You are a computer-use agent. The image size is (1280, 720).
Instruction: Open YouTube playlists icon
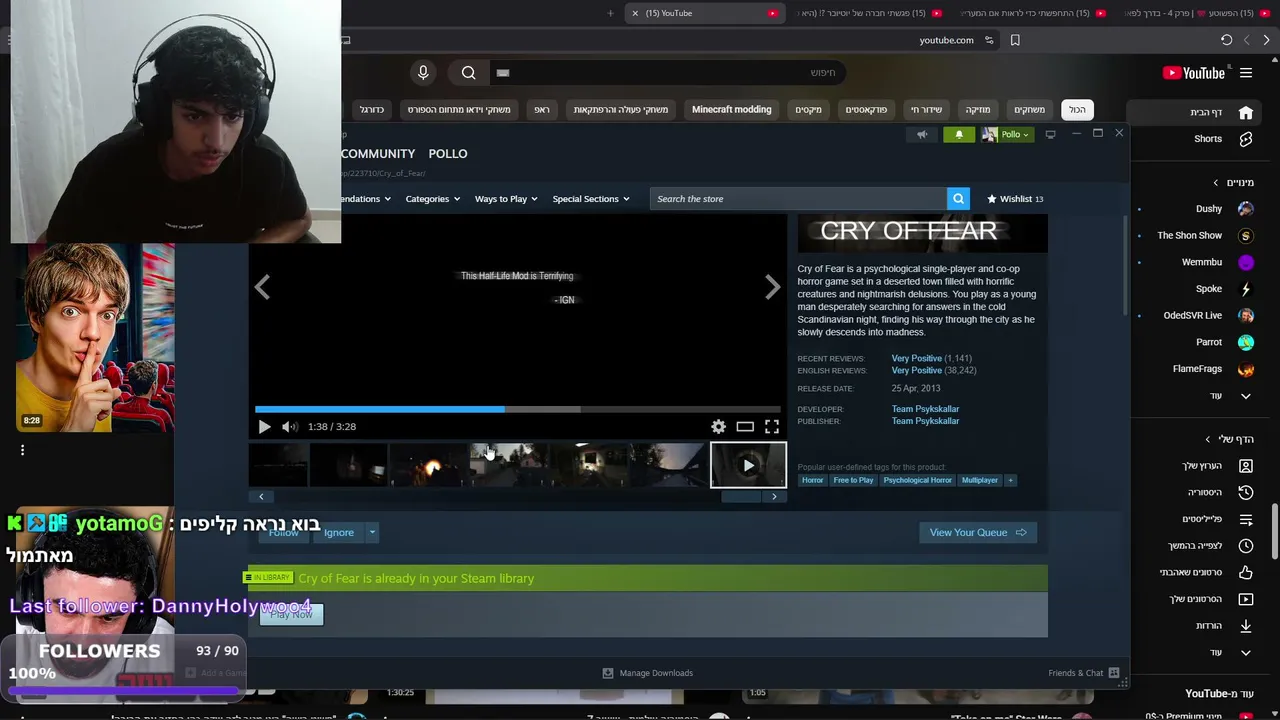tap(1246, 519)
